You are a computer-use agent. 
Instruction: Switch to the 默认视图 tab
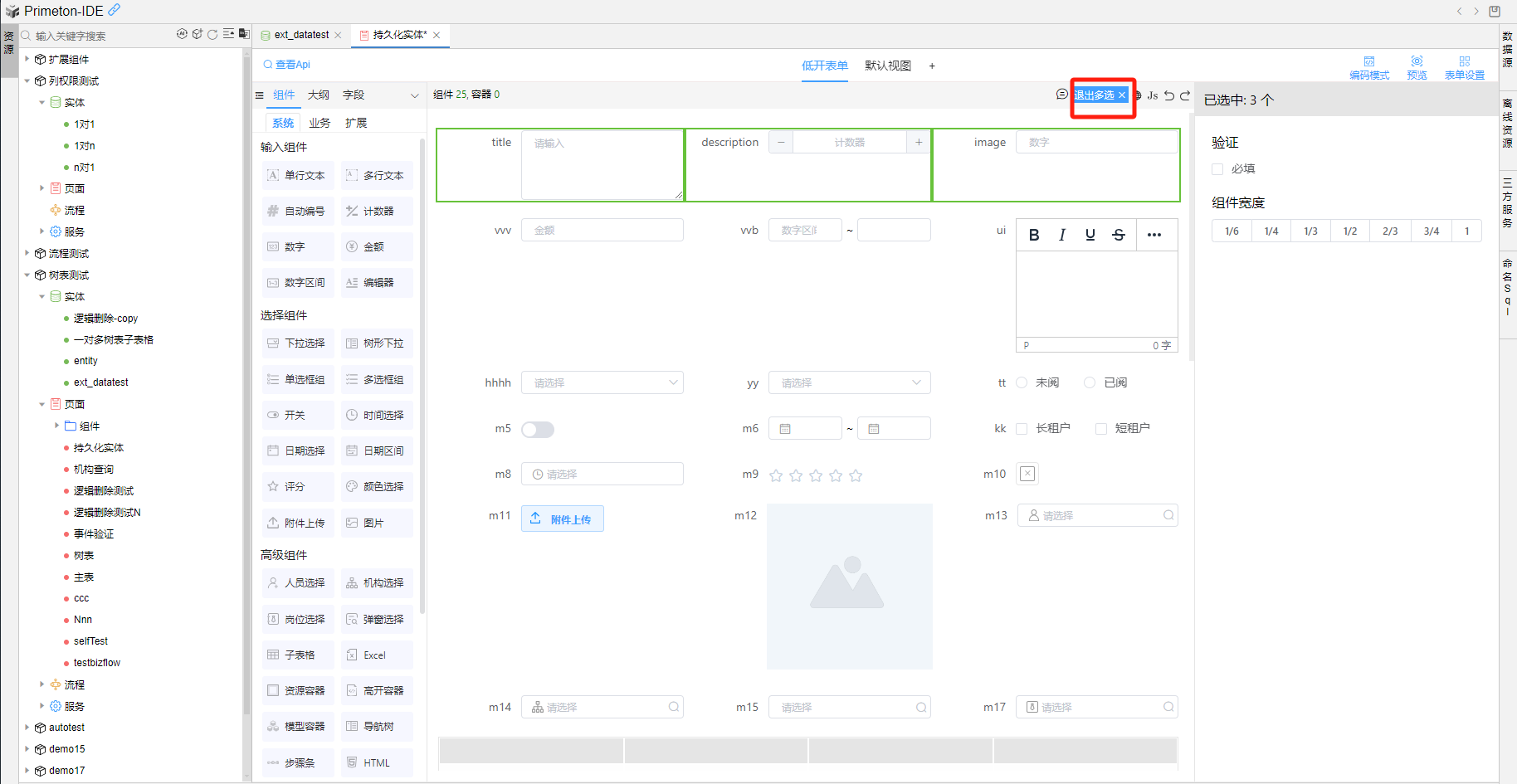coord(887,66)
